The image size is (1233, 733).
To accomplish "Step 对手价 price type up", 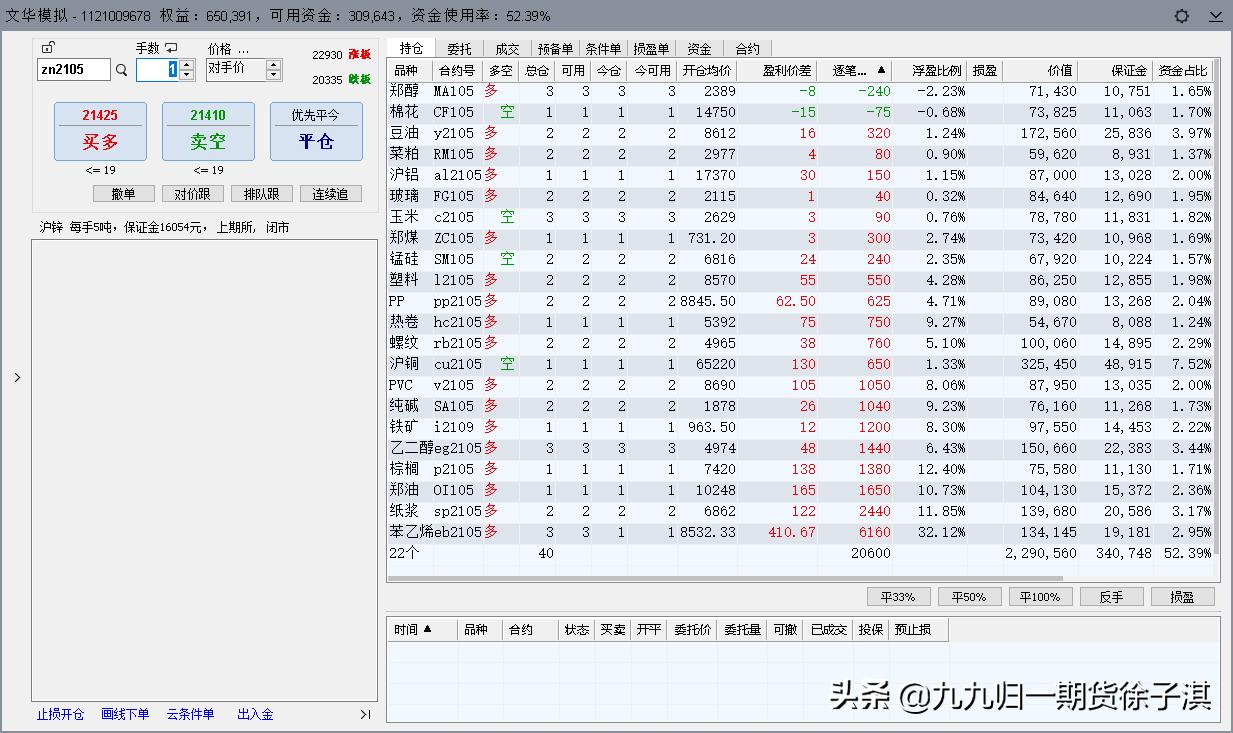I will pos(273,64).
